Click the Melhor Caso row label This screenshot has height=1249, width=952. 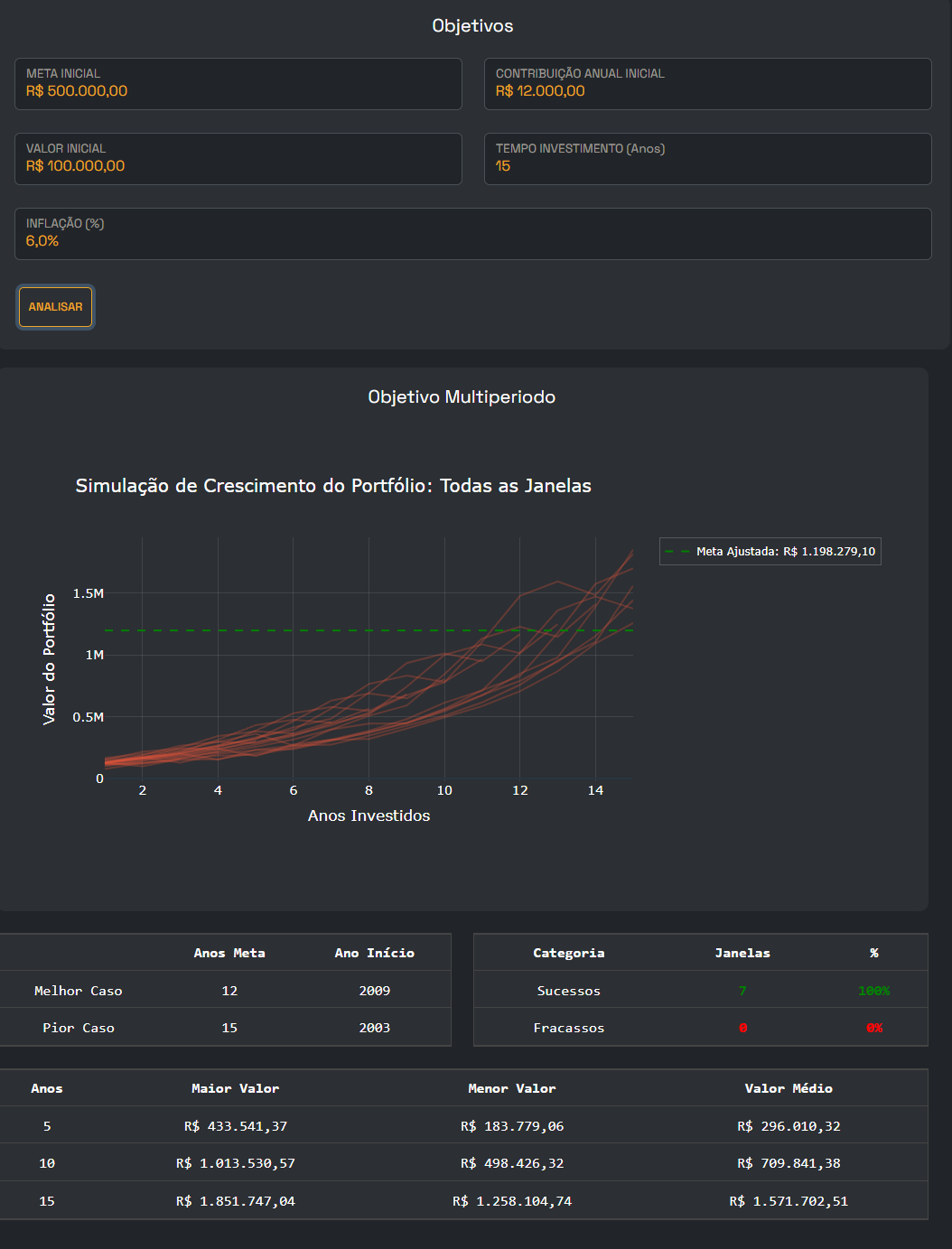point(79,991)
